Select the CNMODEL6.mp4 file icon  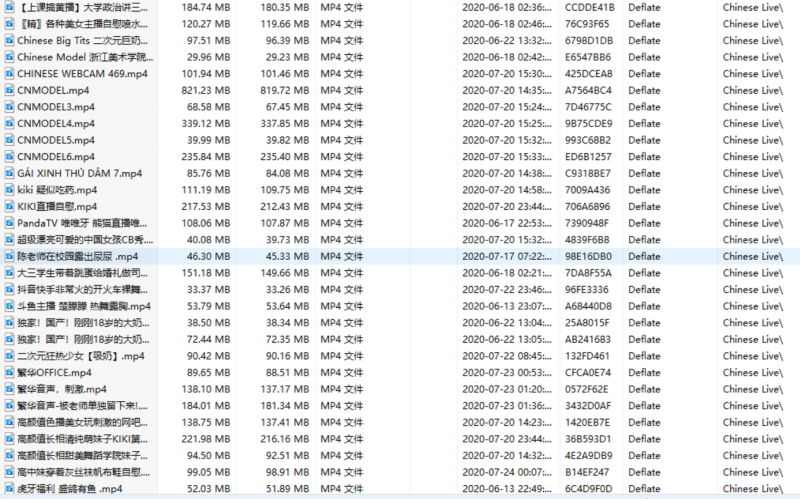[8, 157]
